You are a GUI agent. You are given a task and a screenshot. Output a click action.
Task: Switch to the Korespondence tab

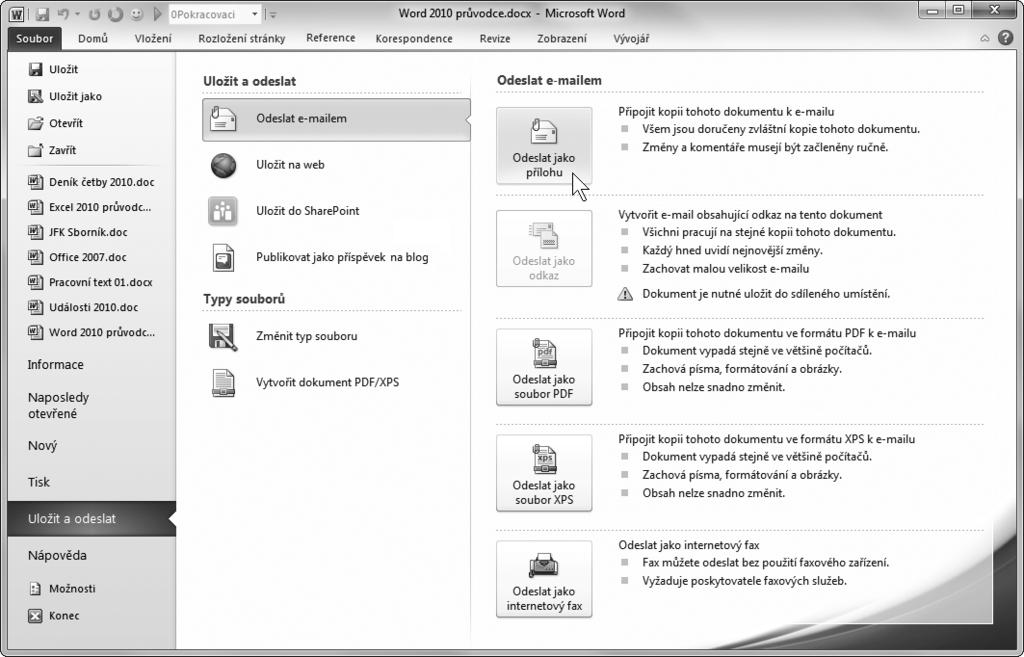(414, 39)
